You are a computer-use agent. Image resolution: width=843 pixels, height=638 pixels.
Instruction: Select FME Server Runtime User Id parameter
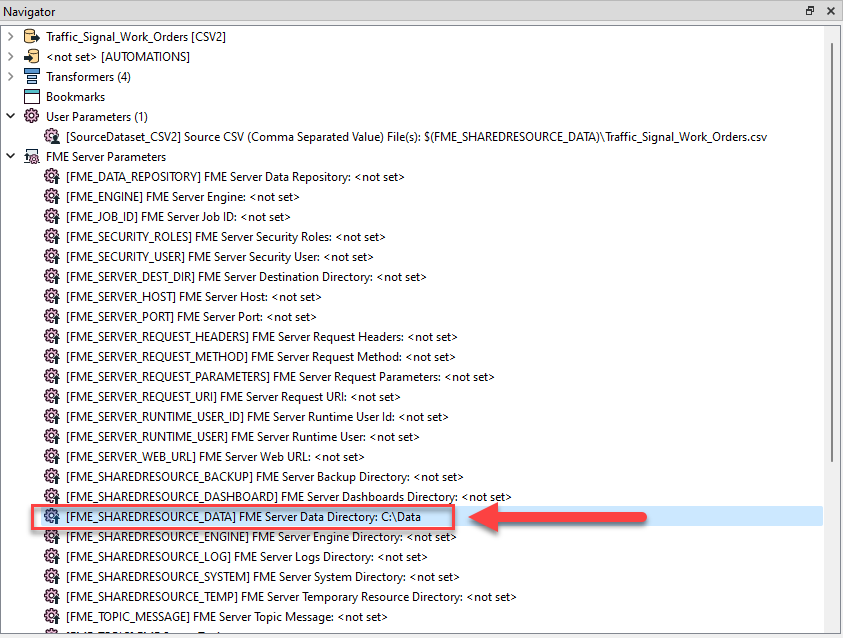coord(257,417)
